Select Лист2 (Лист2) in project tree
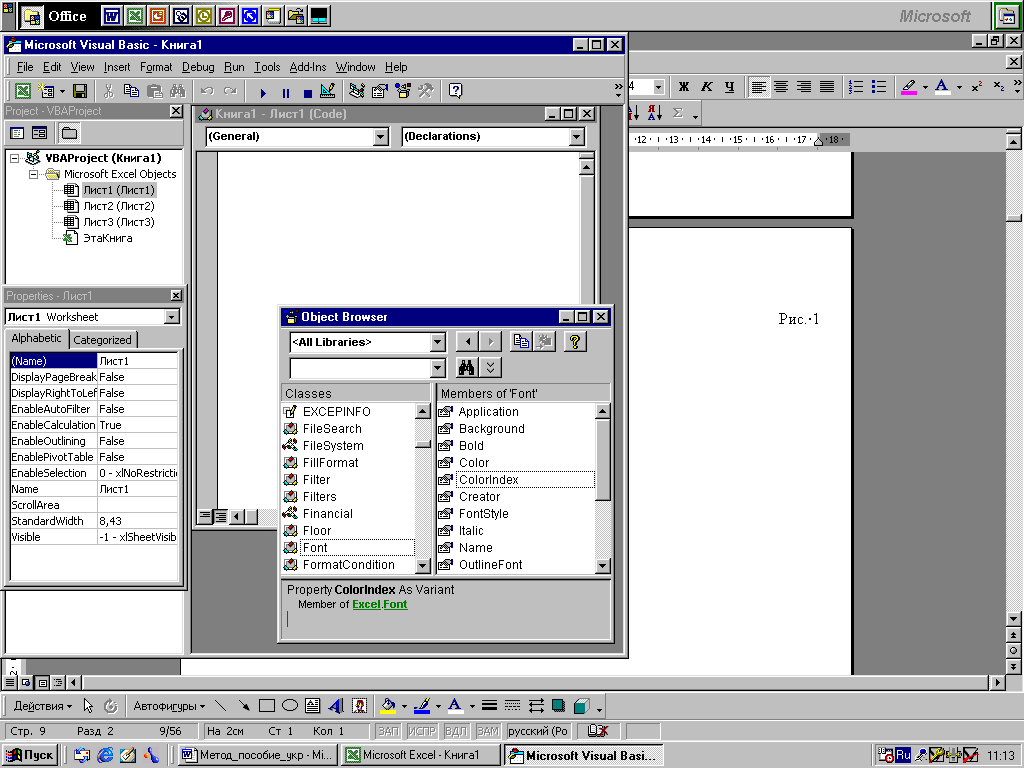Viewport: 1024px width, 768px height. (119, 206)
